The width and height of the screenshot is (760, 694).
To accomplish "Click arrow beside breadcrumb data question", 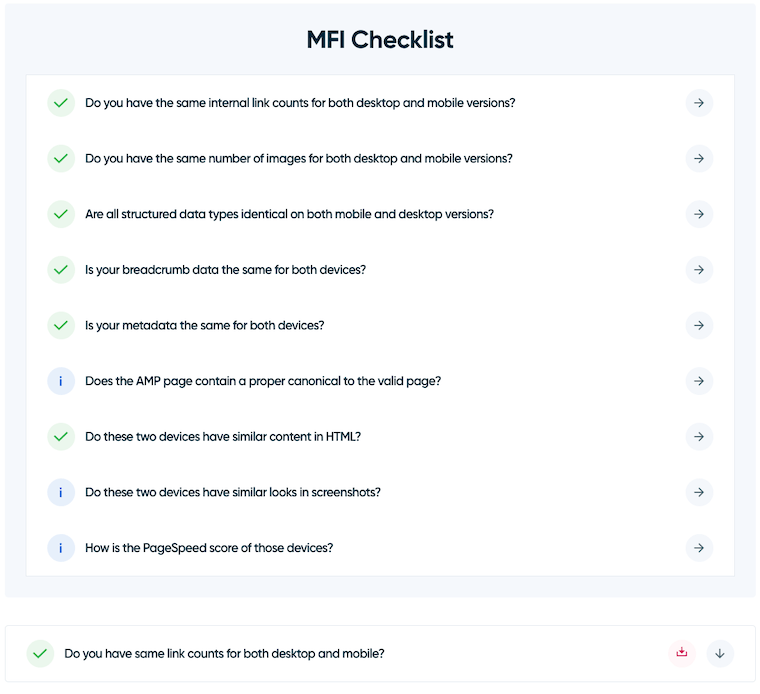I will [699, 270].
